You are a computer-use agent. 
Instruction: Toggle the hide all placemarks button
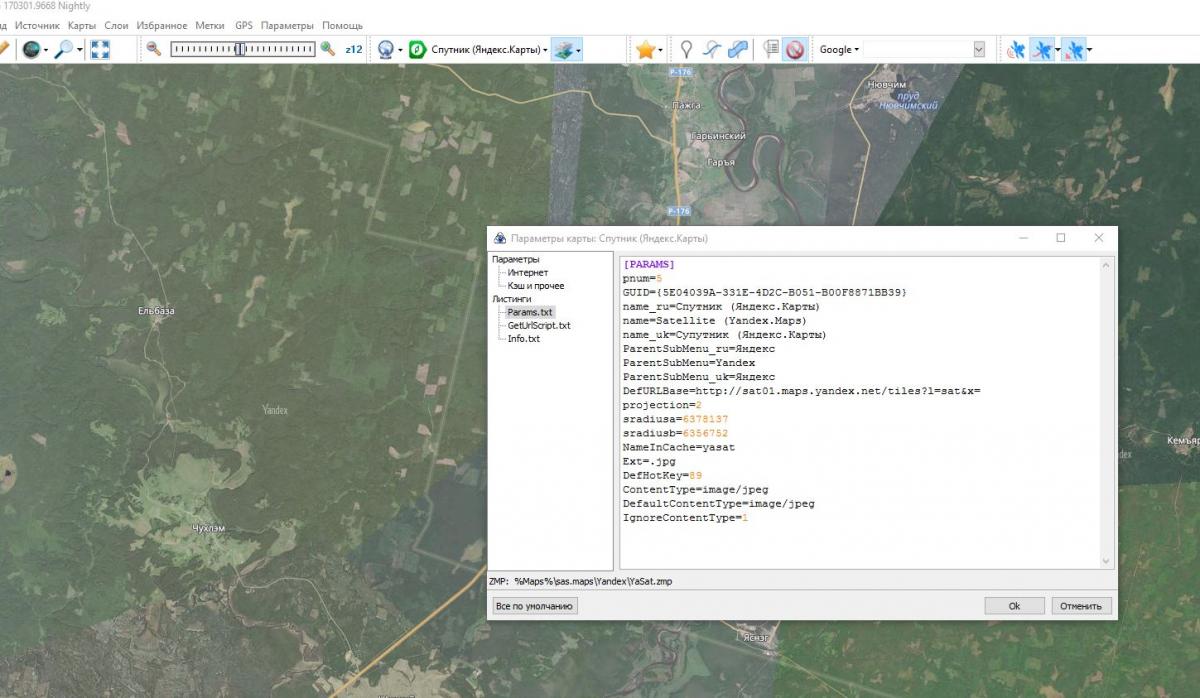point(796,49)
